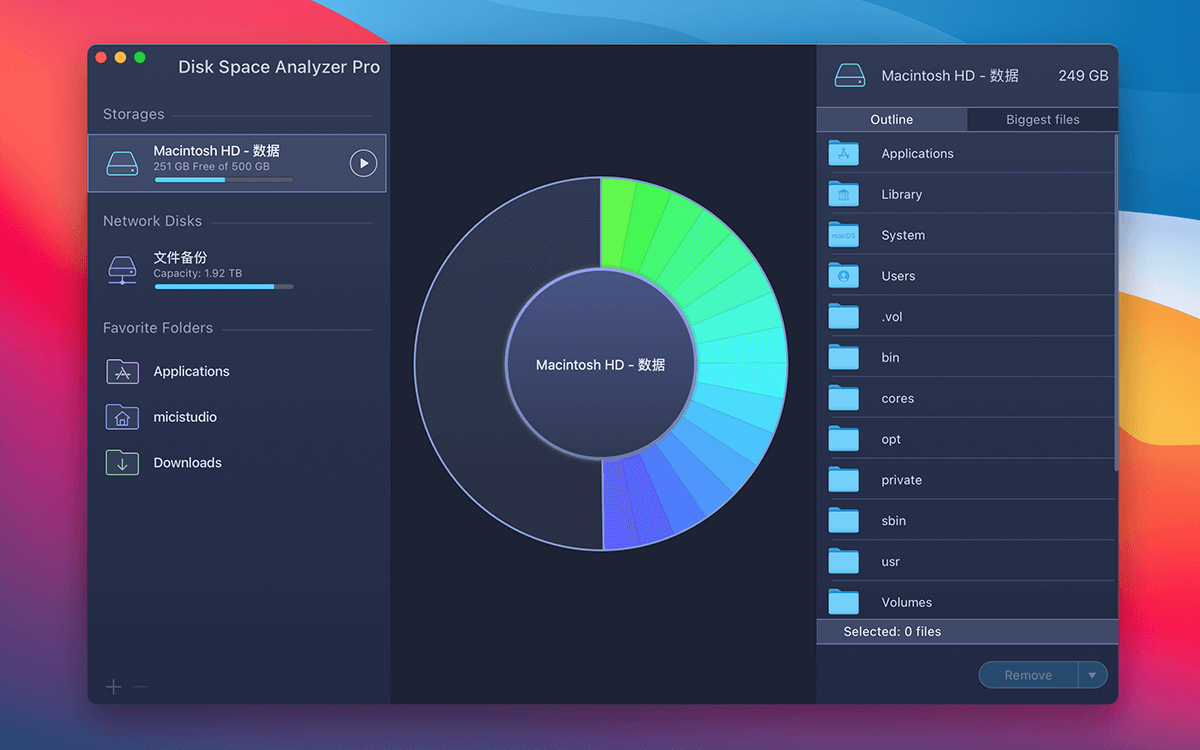The width and height of the screenshot is (1200, 750).
Task: Click the sbin folder icon
Action: pos(844,521)
